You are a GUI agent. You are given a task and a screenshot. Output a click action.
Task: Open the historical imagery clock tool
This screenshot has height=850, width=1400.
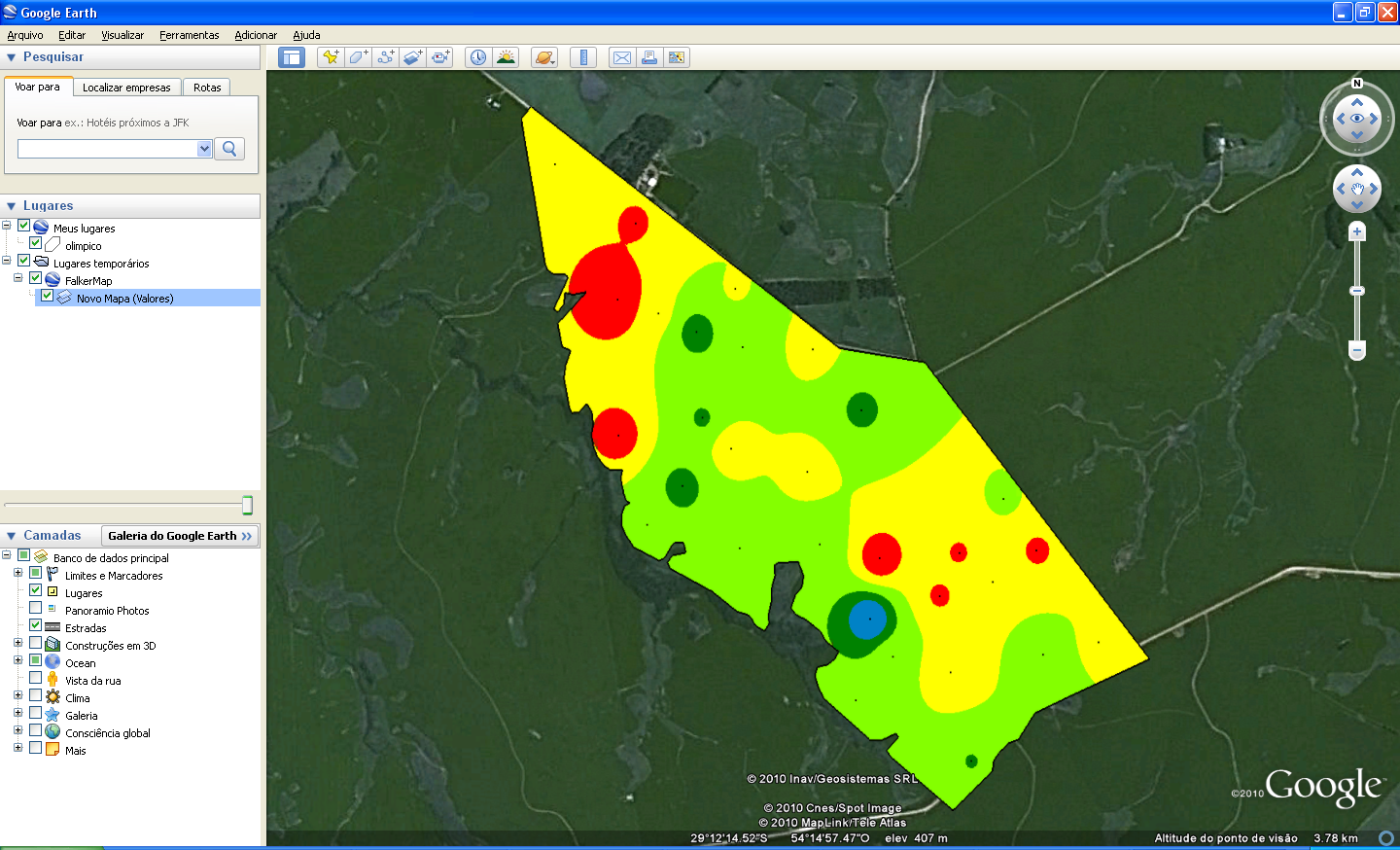click(x=478, y=57)
